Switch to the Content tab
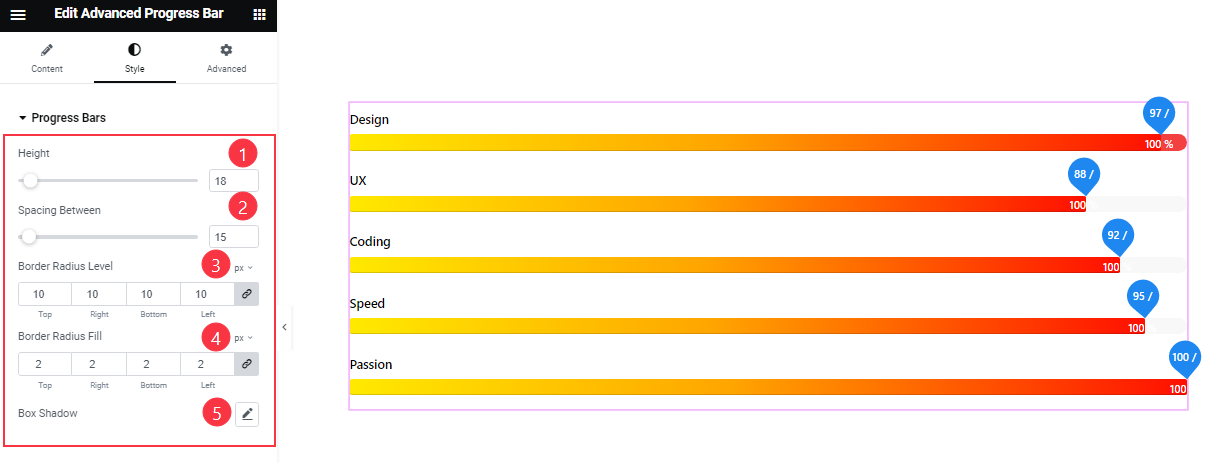Image resolution: width=1224 pixels, height=463 pixels. [47, 59]
